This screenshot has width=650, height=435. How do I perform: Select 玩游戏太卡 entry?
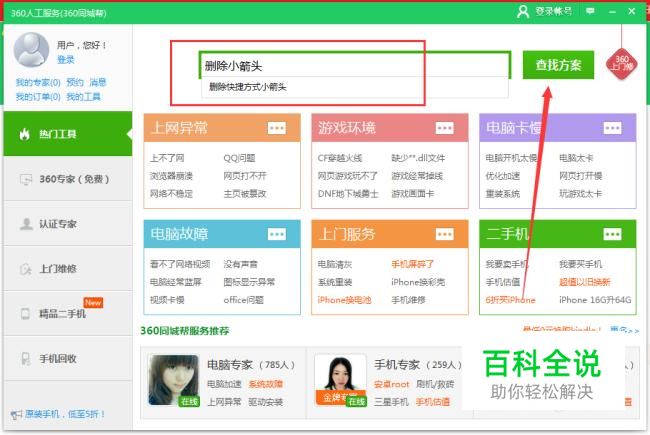click(x=580, y=194)
